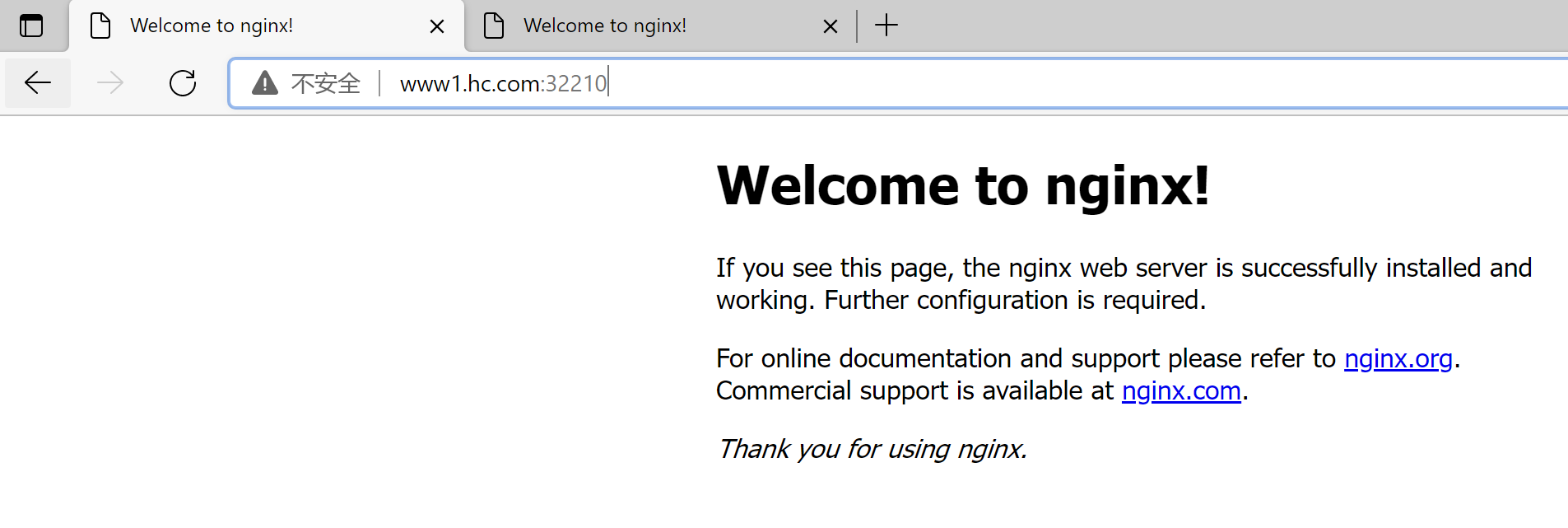Open the nginx.com commercial support link
This screenshot has width=1568, height=528.
1180,390
